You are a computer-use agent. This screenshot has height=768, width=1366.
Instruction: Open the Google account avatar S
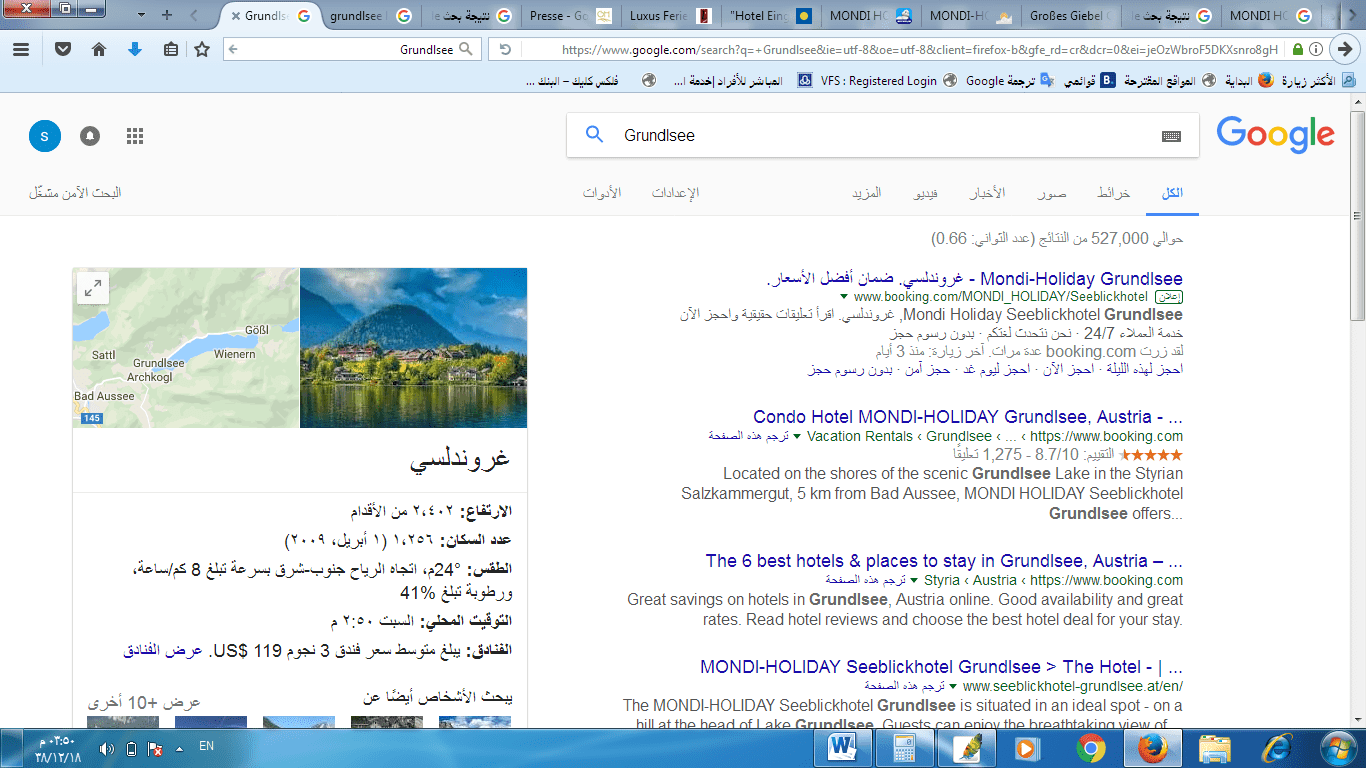pos(45,136)
